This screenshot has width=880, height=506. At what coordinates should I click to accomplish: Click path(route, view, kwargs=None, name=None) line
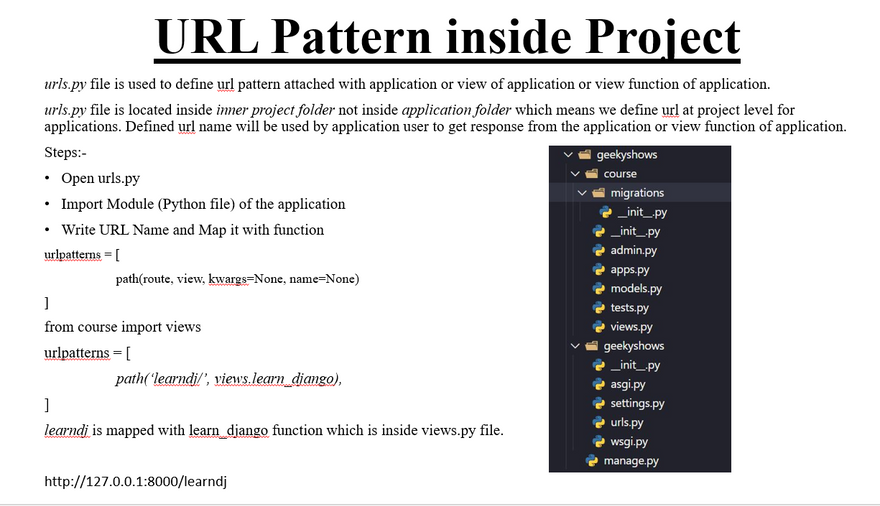coord(237,279)
